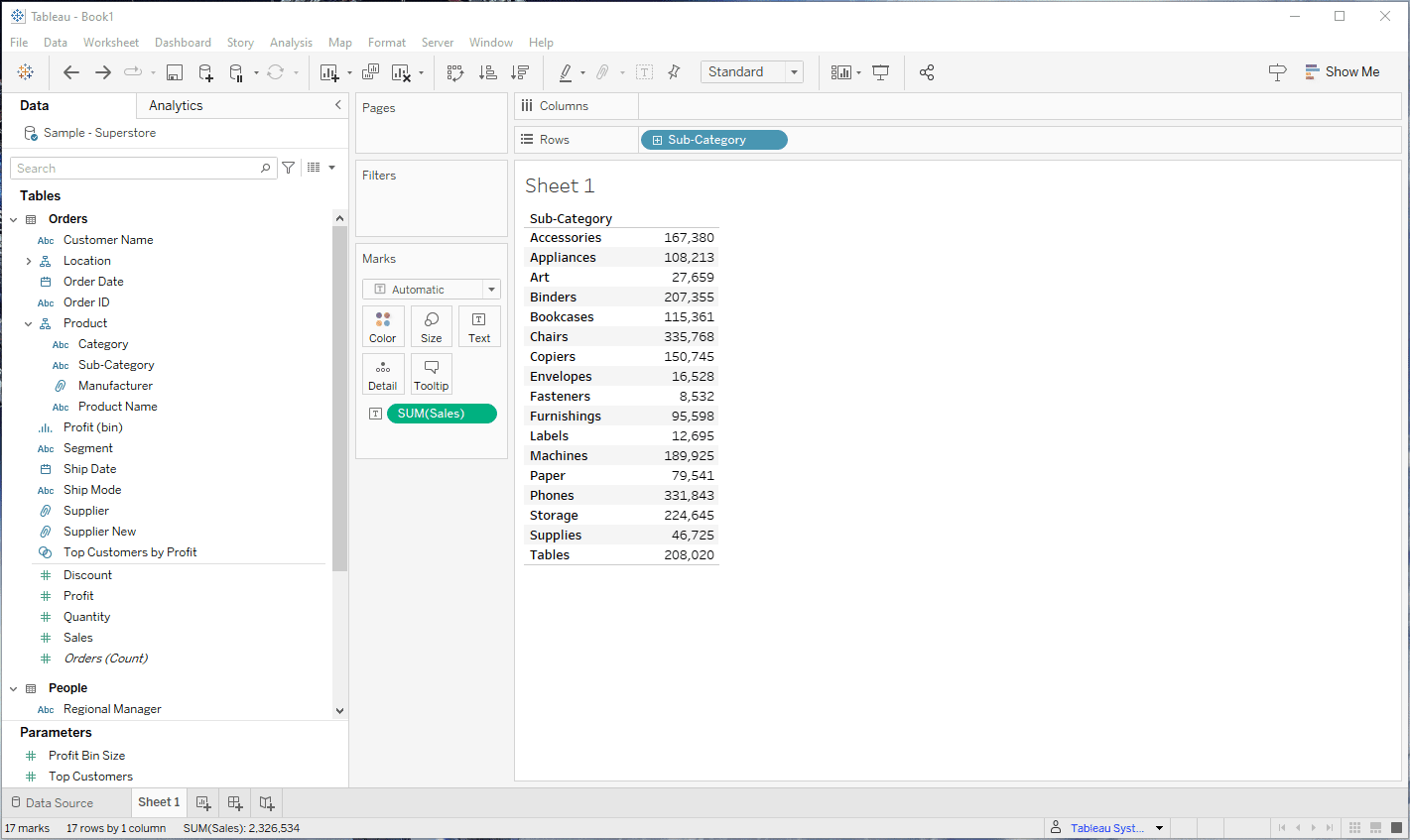The height and width of the screenshot is (840, 1410).
Task: Open Presentation Mode icon
Action: (x=880, y=72)
